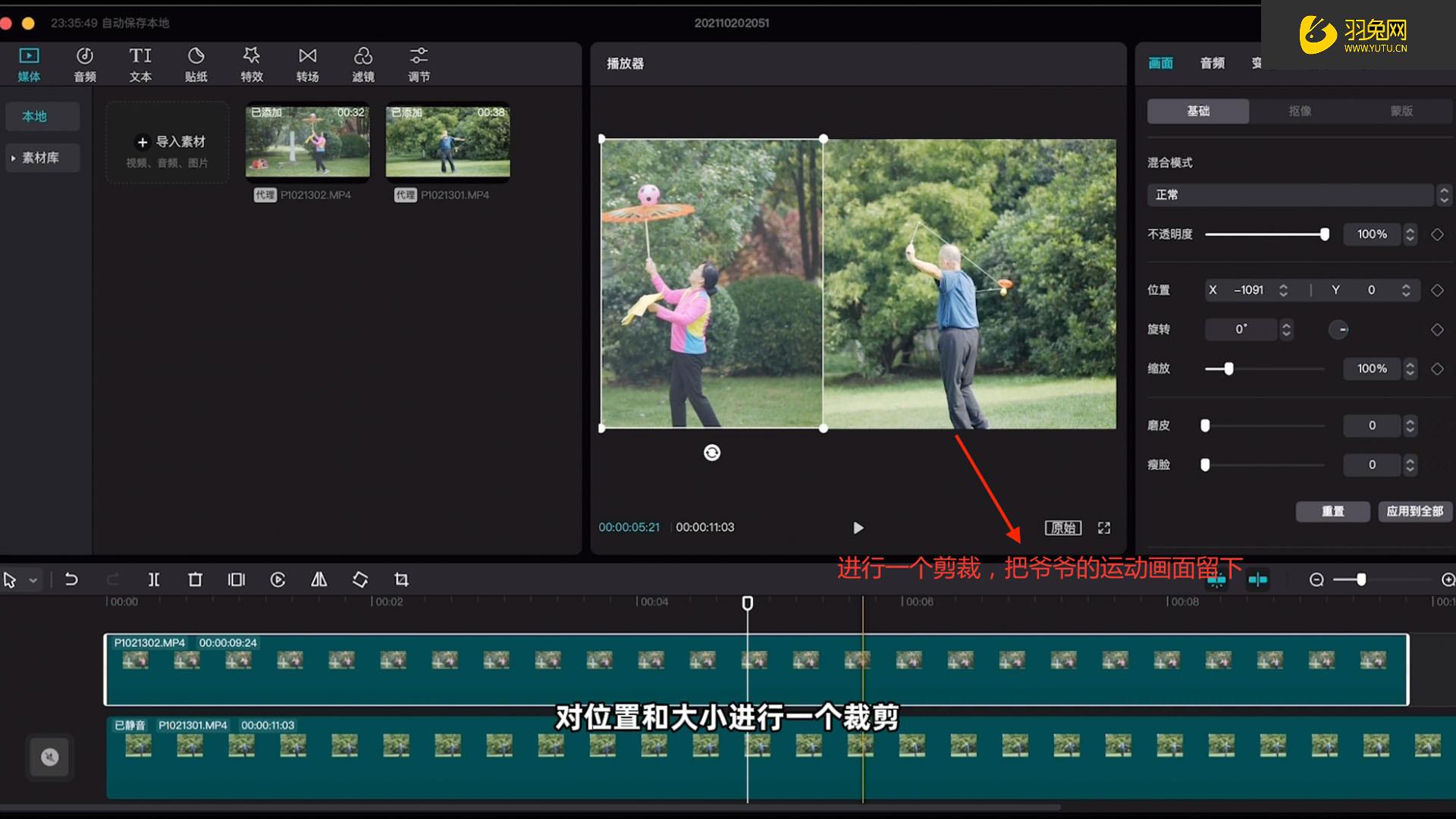Select the pointer selection tool

coord(10,580)
